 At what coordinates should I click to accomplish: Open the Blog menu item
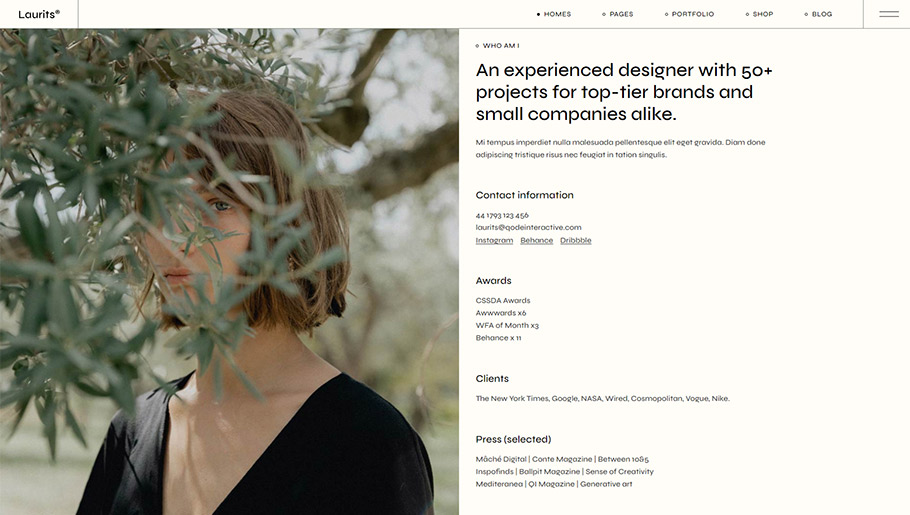click(822, 14)
